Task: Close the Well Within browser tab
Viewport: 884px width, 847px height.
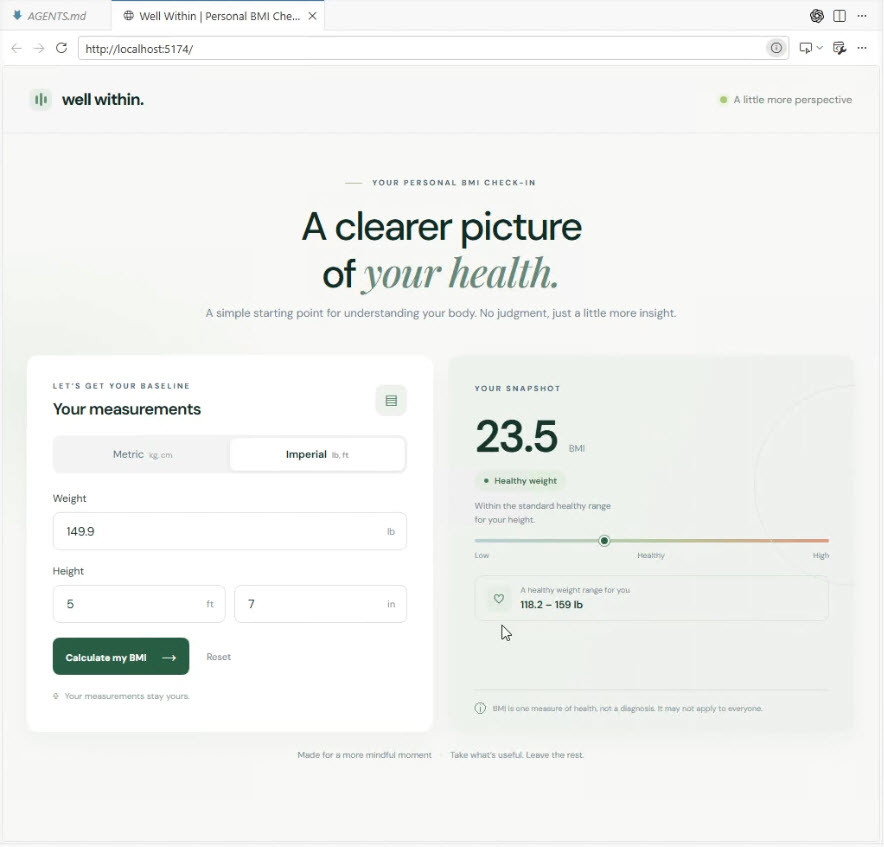Action: pyautogui.click(x=312, y=16)
